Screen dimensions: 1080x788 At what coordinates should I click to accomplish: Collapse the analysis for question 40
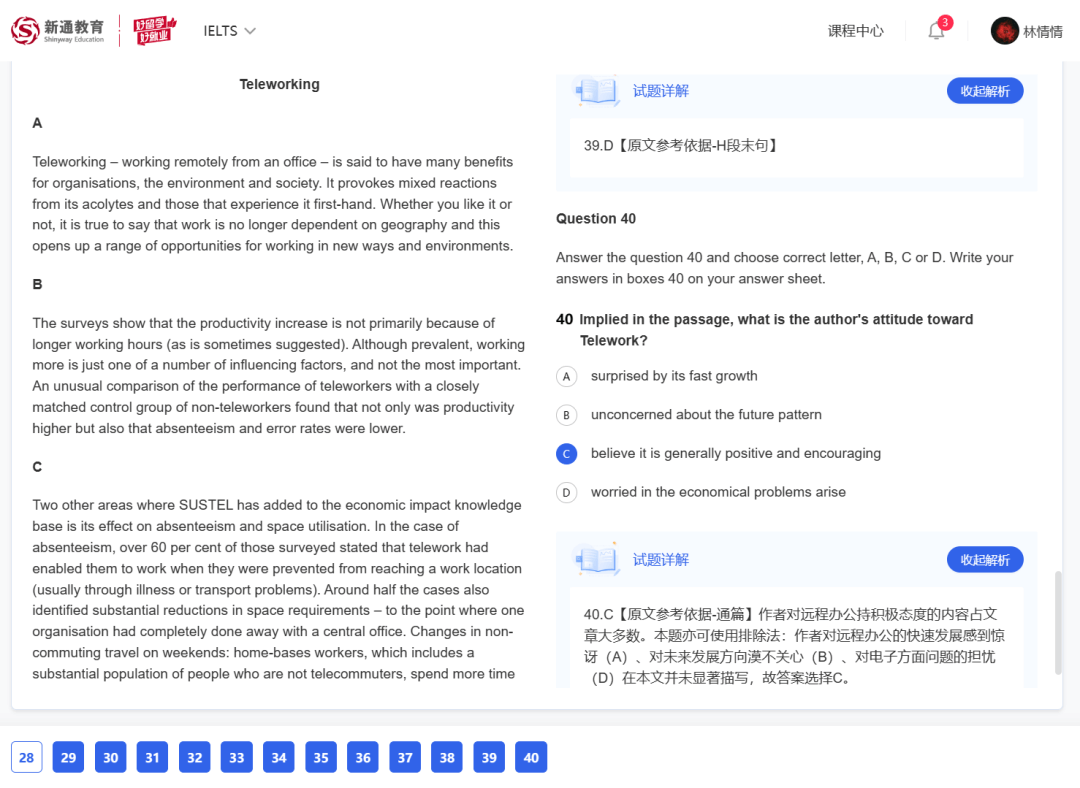(x=985, y=560)
